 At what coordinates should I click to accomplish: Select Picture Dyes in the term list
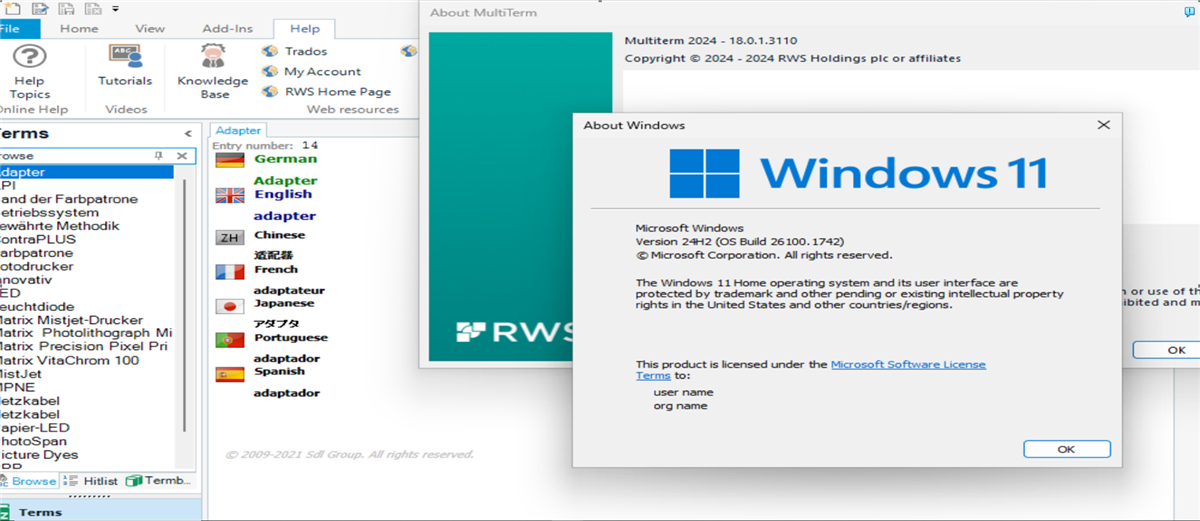click(x=38, y=454)
